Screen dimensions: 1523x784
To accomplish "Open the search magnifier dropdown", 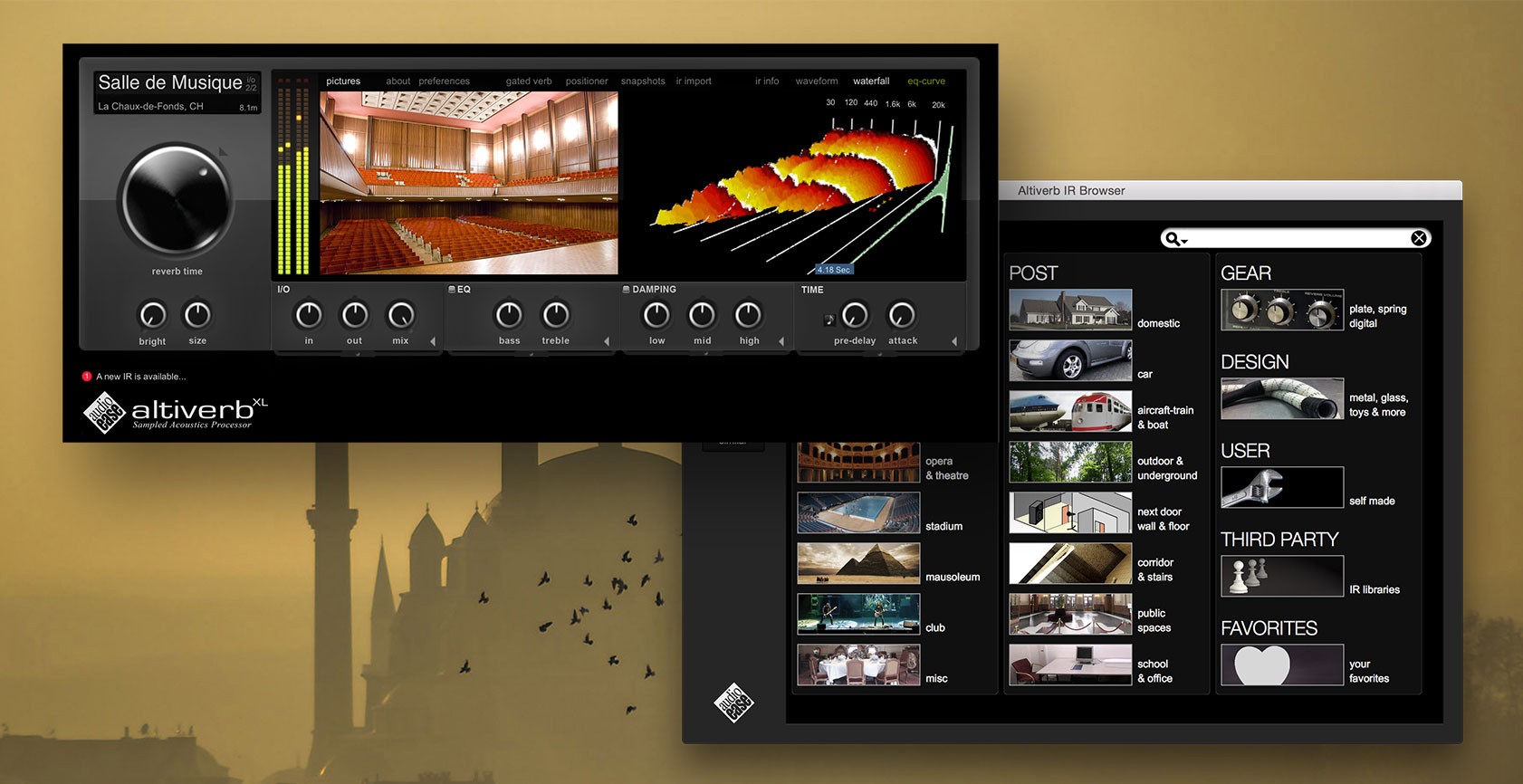I will click(1175, 239).
